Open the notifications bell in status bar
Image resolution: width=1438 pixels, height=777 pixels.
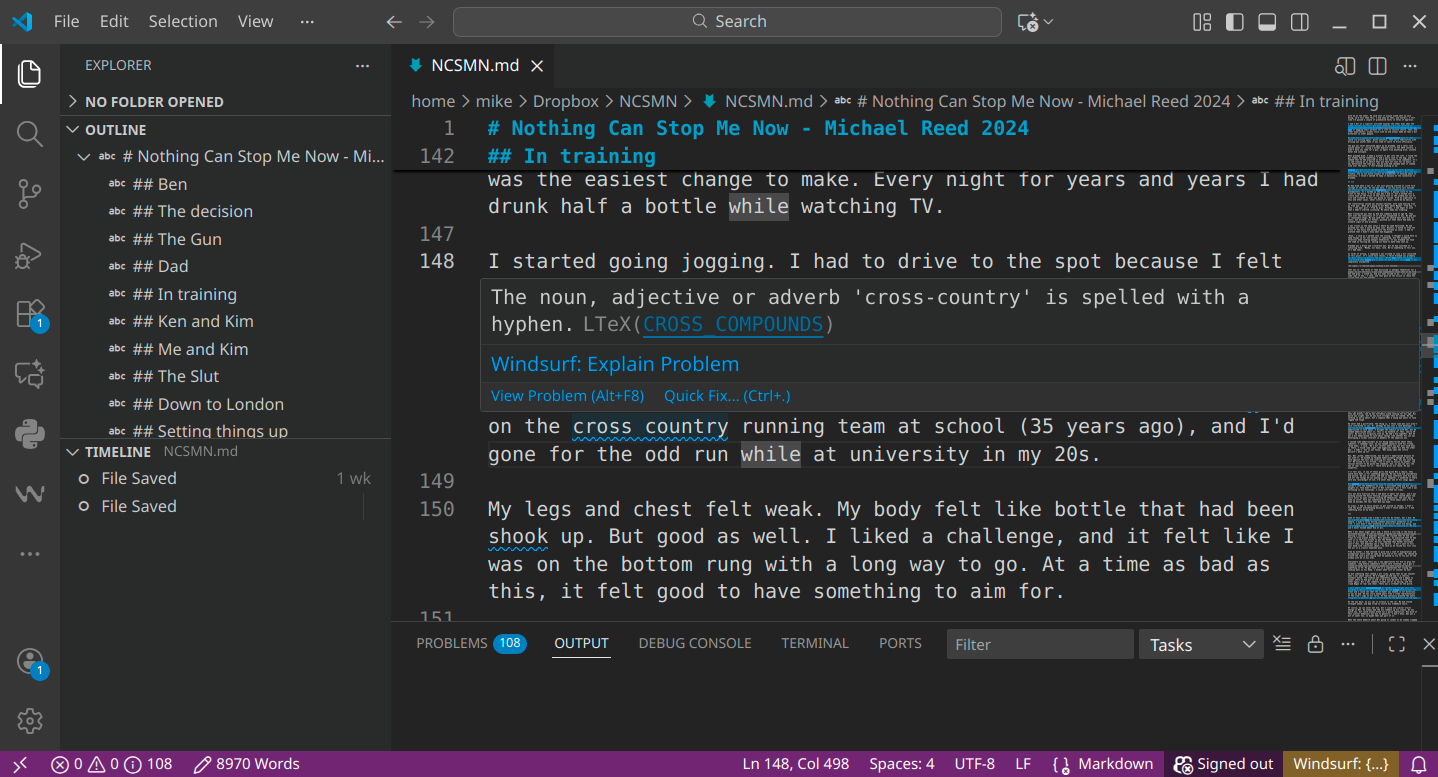click(1418, 764)
